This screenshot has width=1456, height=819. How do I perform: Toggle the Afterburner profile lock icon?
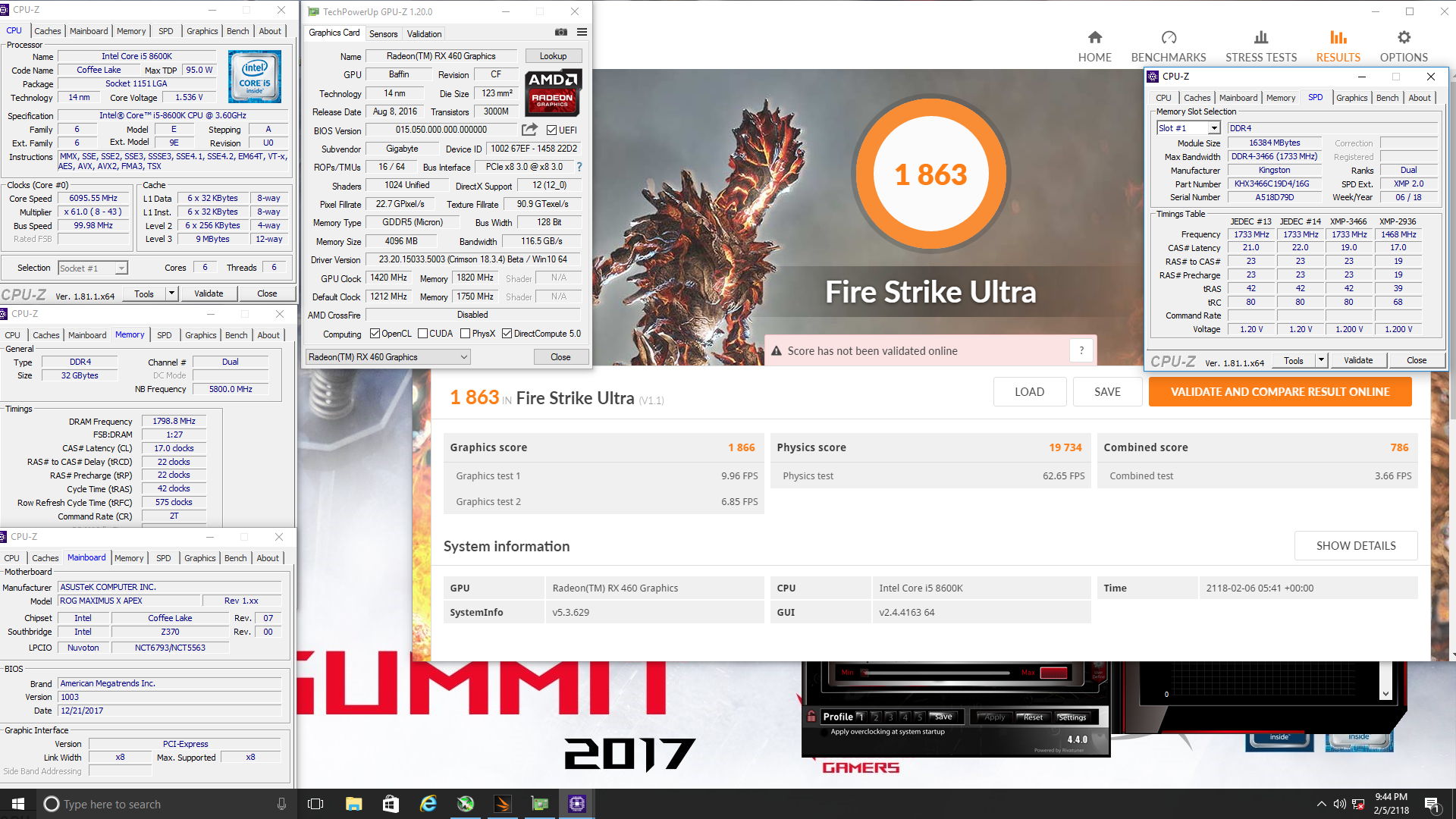pyautogui.click(x=811, y=717)
